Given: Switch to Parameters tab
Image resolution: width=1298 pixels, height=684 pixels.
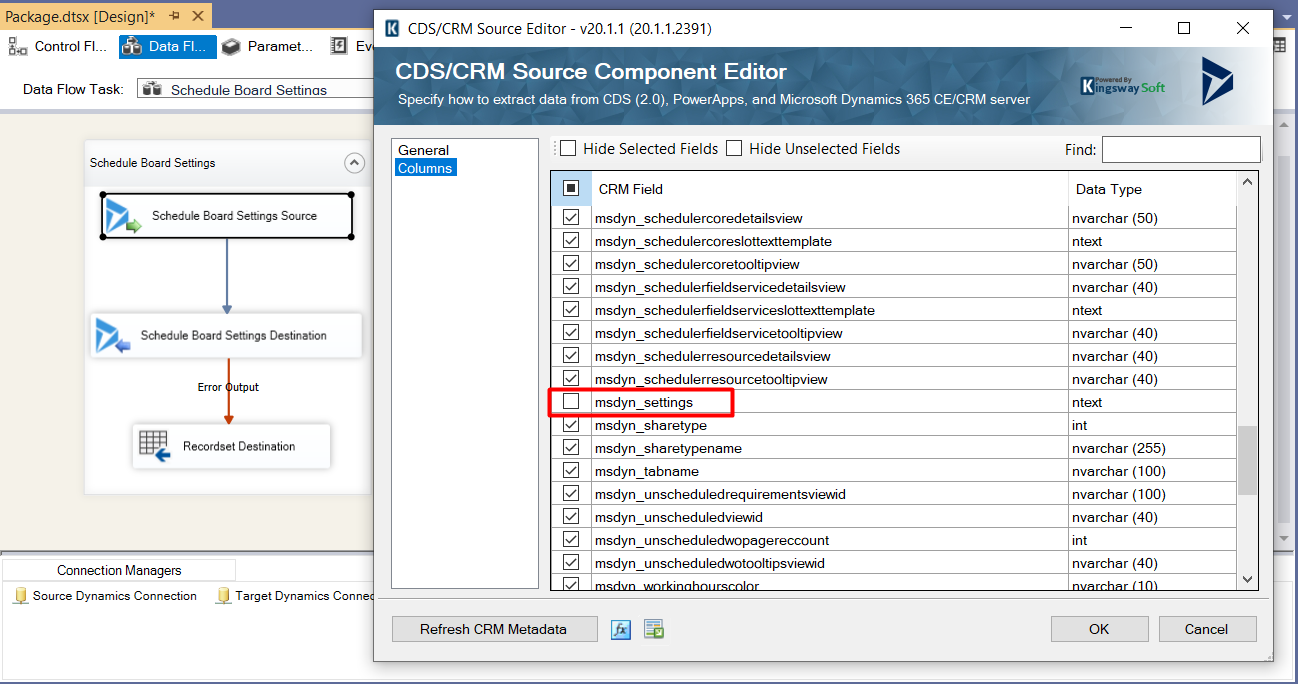Looking at the screenshot, I should tap(268, 46).
